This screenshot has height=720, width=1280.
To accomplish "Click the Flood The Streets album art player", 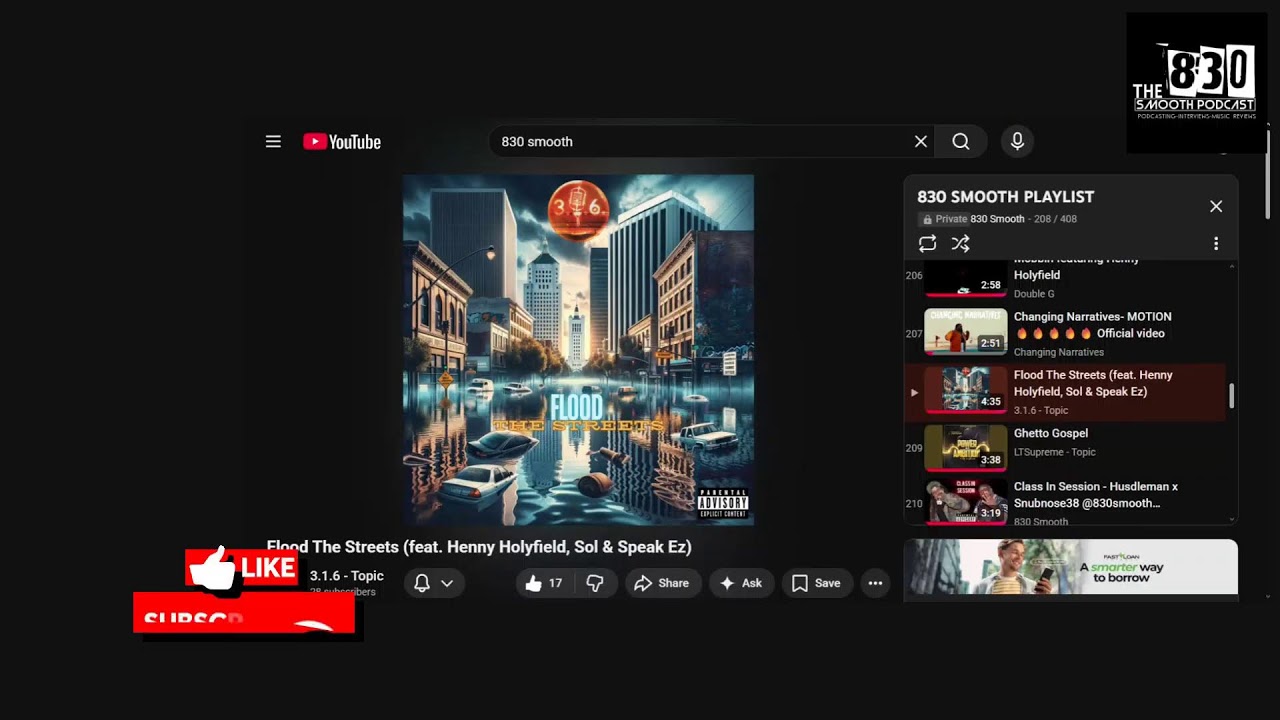I will tap(578, 350).
